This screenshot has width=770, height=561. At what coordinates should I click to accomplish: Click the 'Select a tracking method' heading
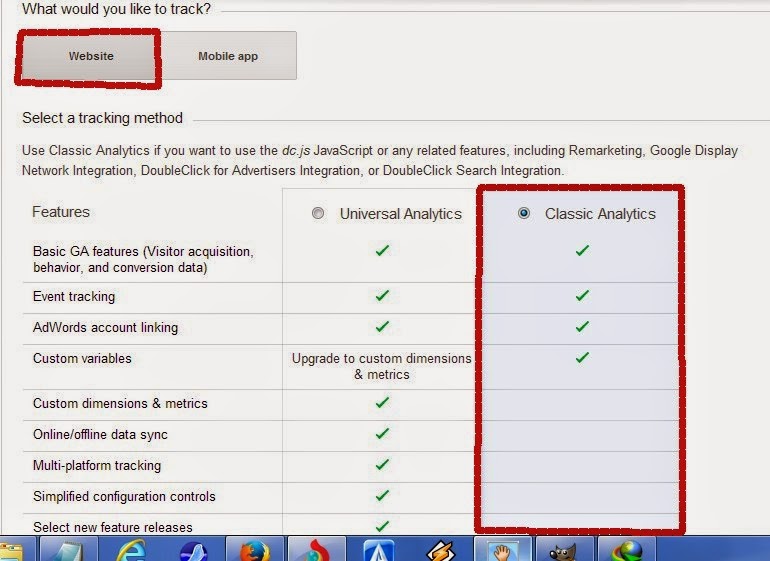tap(102, 118)
